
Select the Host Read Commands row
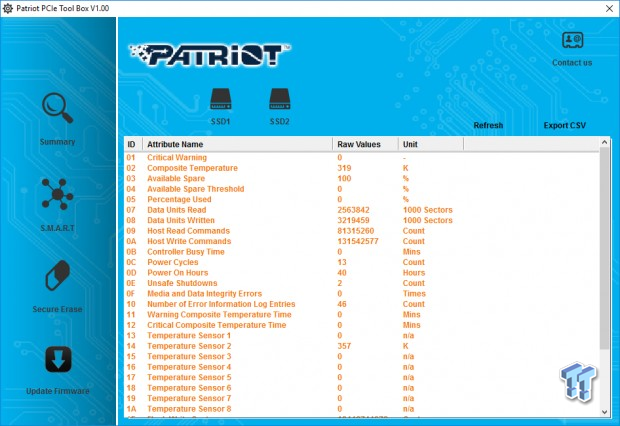coord(362,231)
